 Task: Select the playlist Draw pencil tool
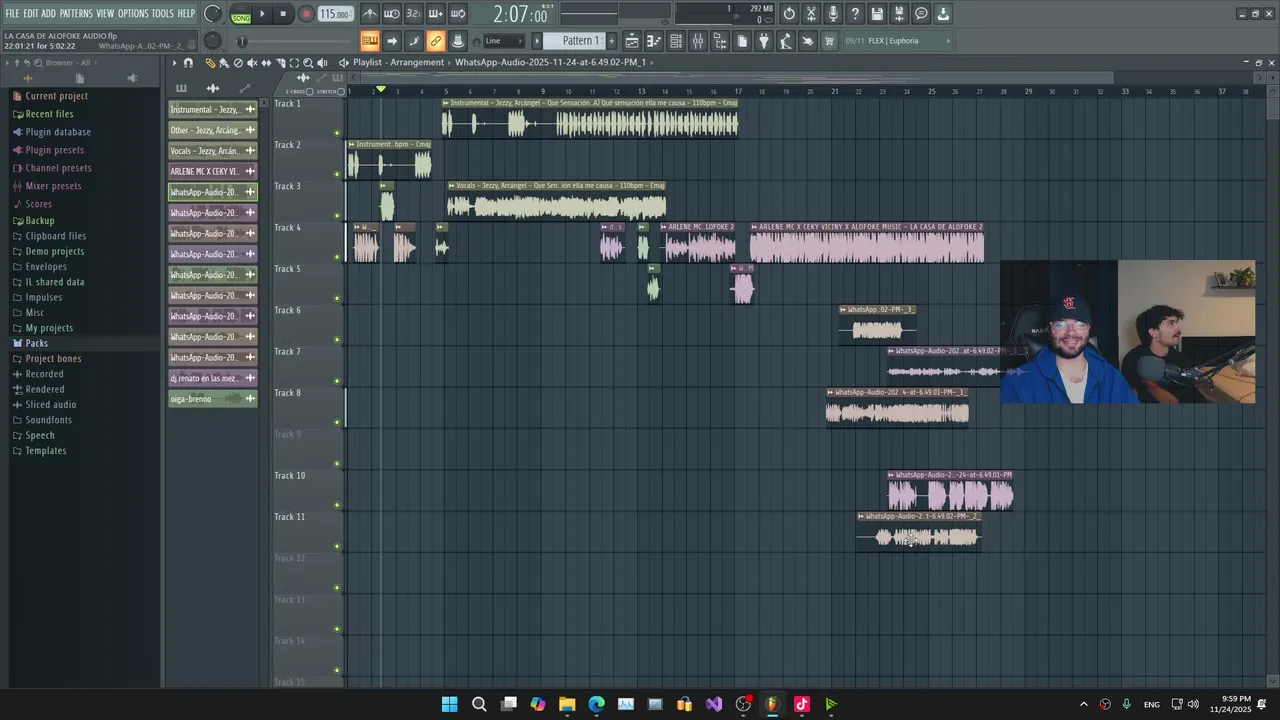pos(210,63)
